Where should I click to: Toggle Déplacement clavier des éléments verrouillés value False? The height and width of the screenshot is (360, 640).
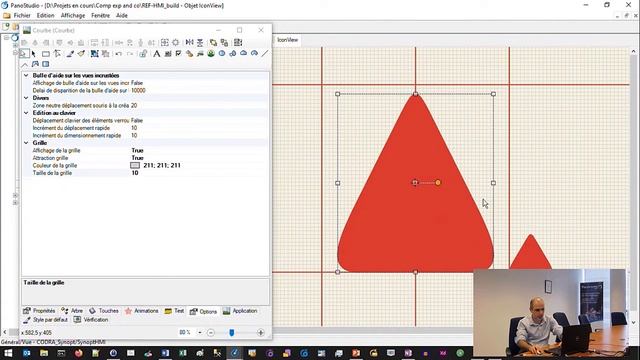click(x=137, y=120)
